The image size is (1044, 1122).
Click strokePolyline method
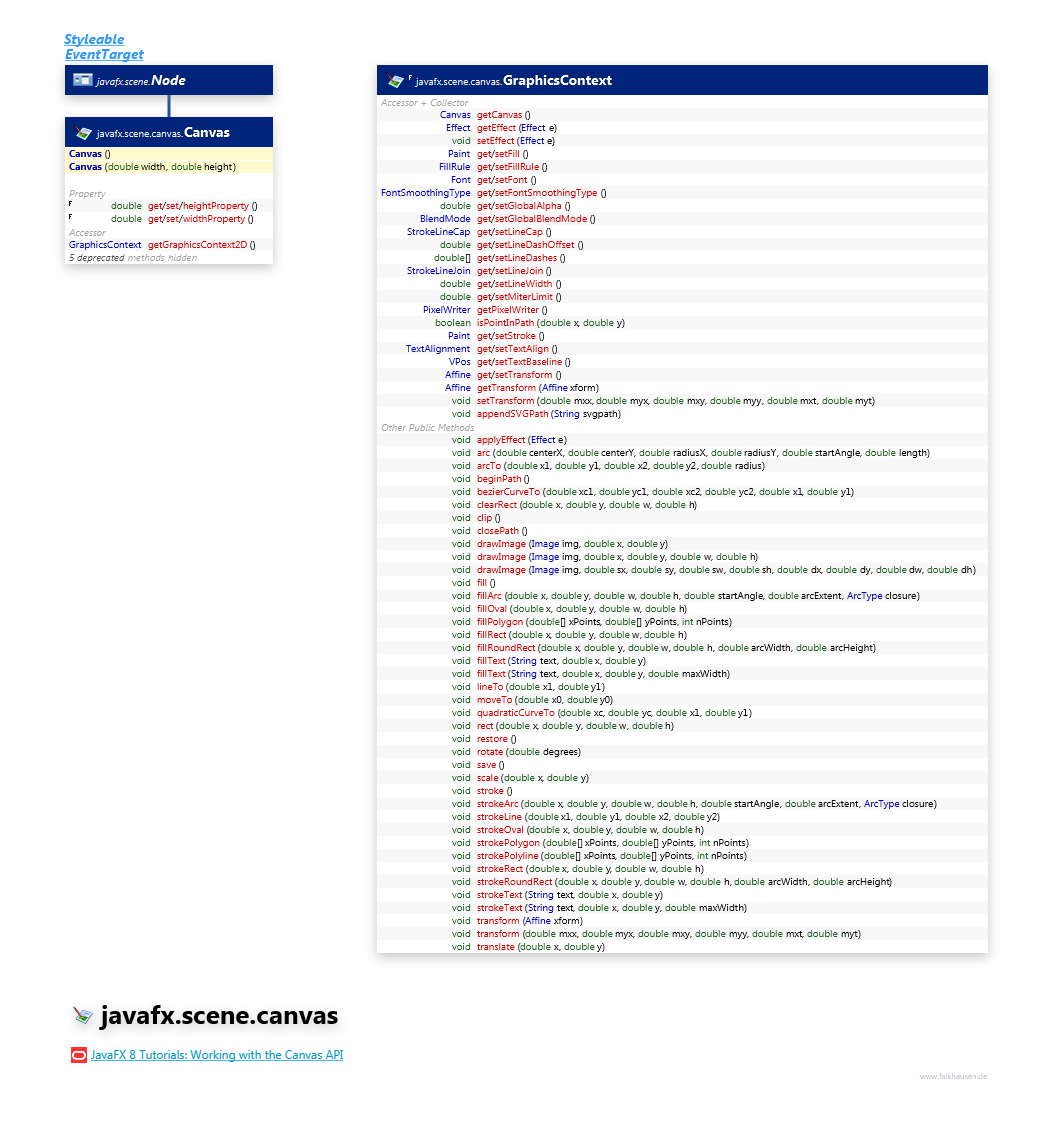(612, 856)
